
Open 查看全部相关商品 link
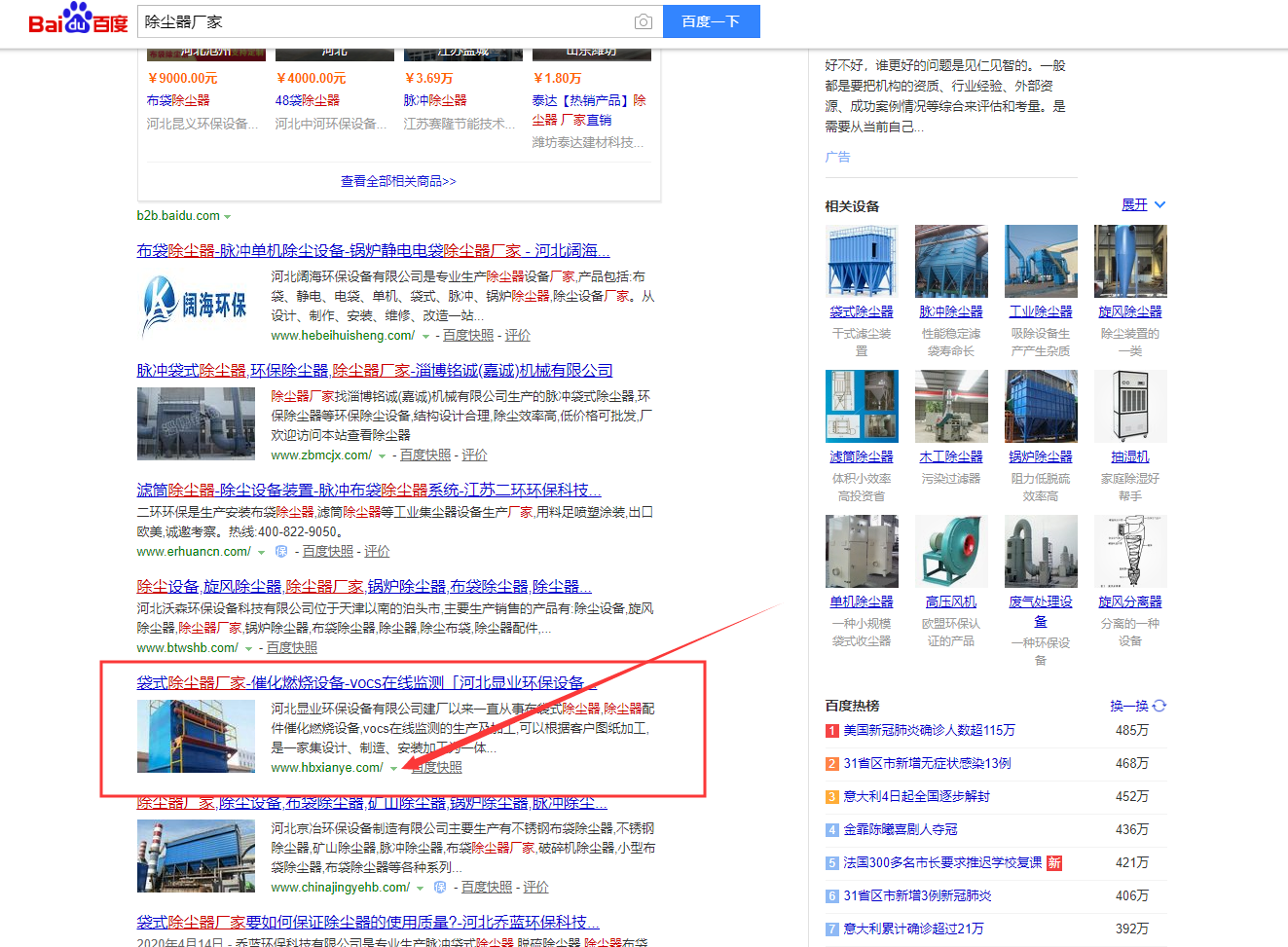(398, 181)
